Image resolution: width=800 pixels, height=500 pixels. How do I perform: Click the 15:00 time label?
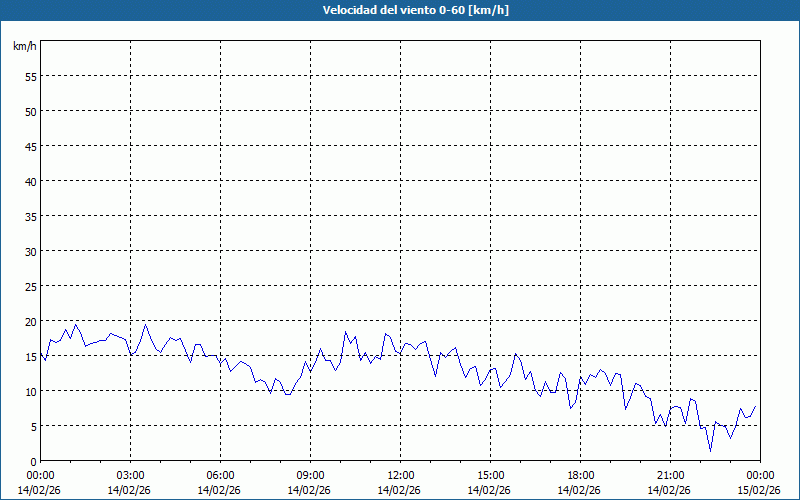tap(490, 475)
